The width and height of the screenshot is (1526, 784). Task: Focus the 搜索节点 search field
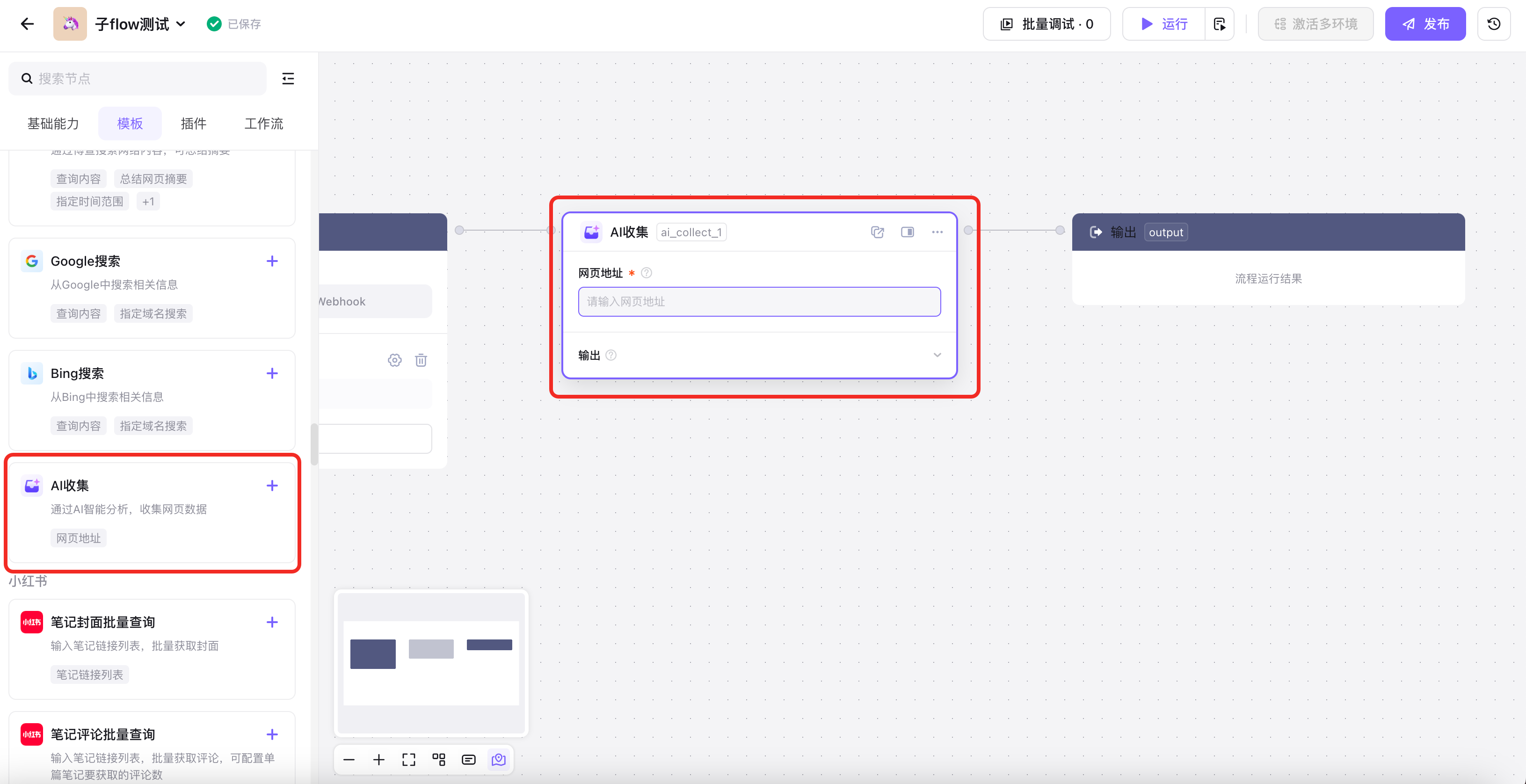click(x=138, y=78)
